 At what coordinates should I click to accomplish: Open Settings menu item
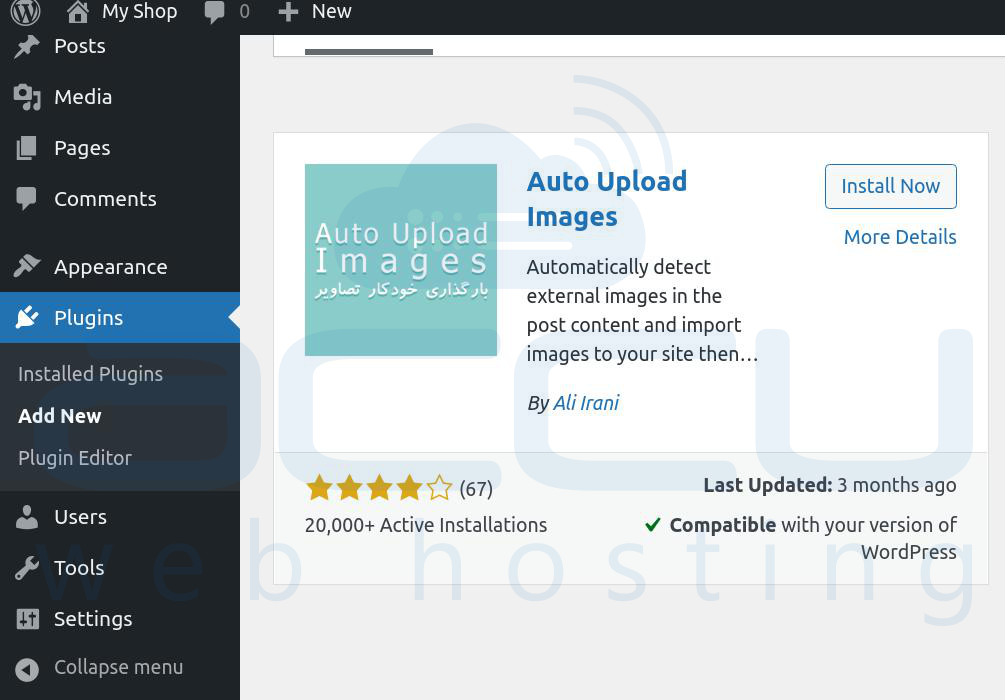click(x=93, y=619)
